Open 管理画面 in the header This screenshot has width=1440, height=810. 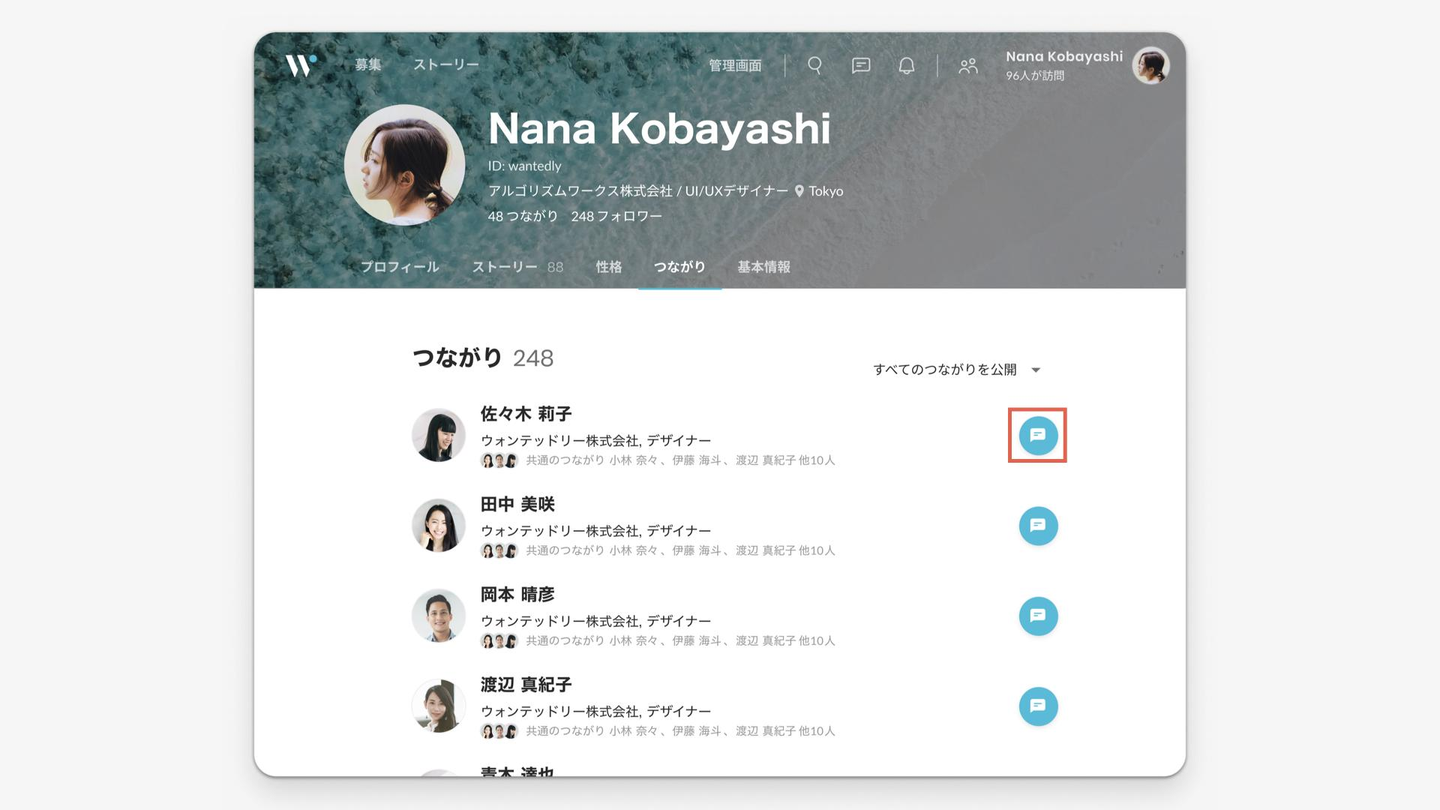pos(735,66)
